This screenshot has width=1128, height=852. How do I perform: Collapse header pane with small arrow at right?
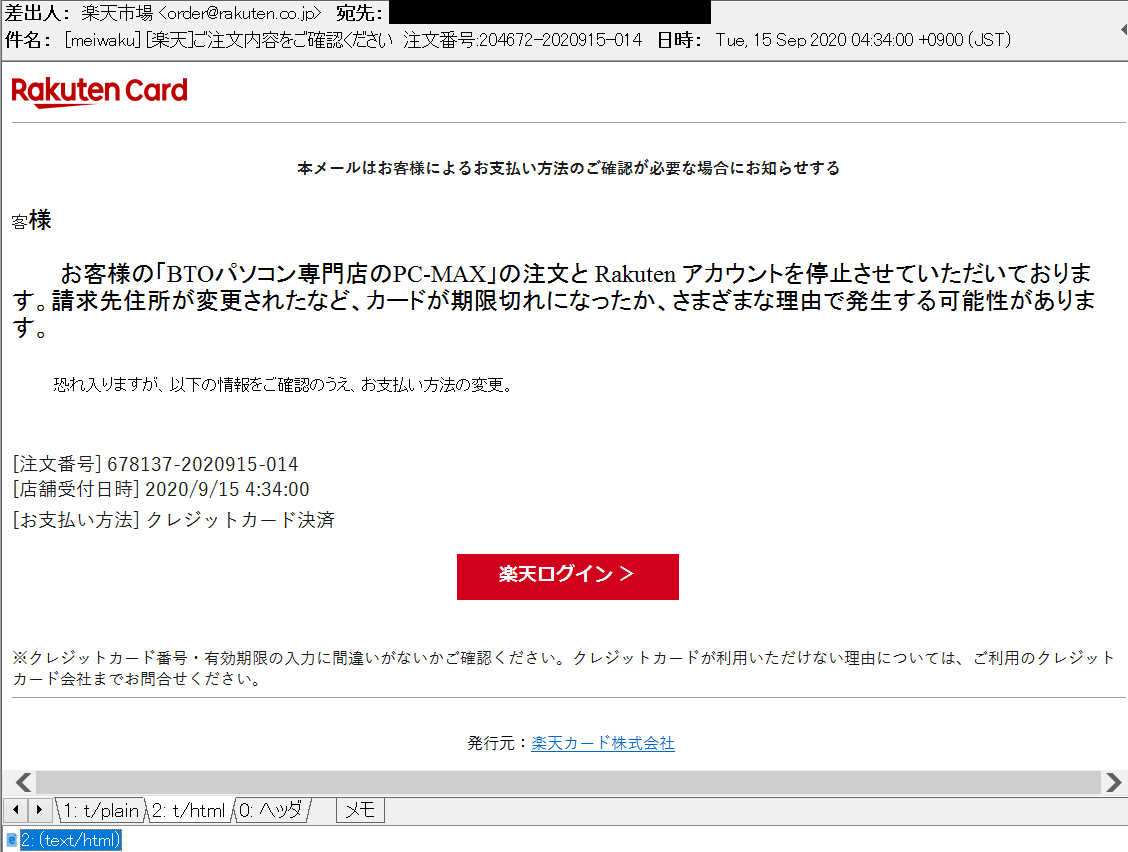point(1123,30)
